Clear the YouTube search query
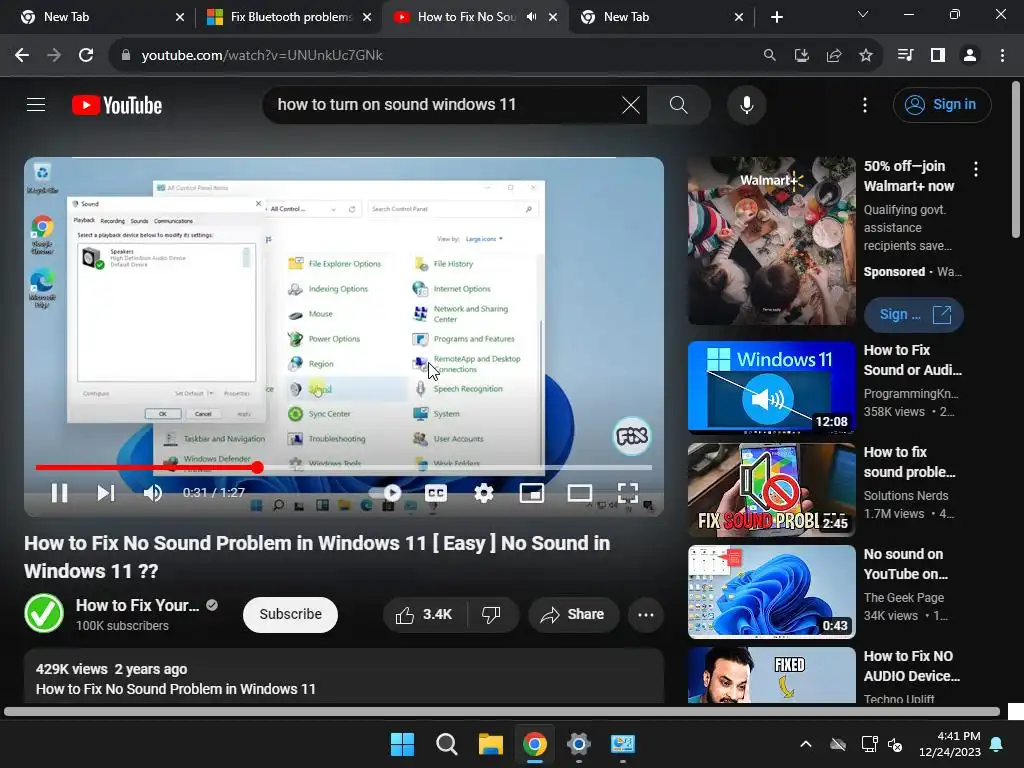This screenshot has height=768, width=1024. (631, 104)
